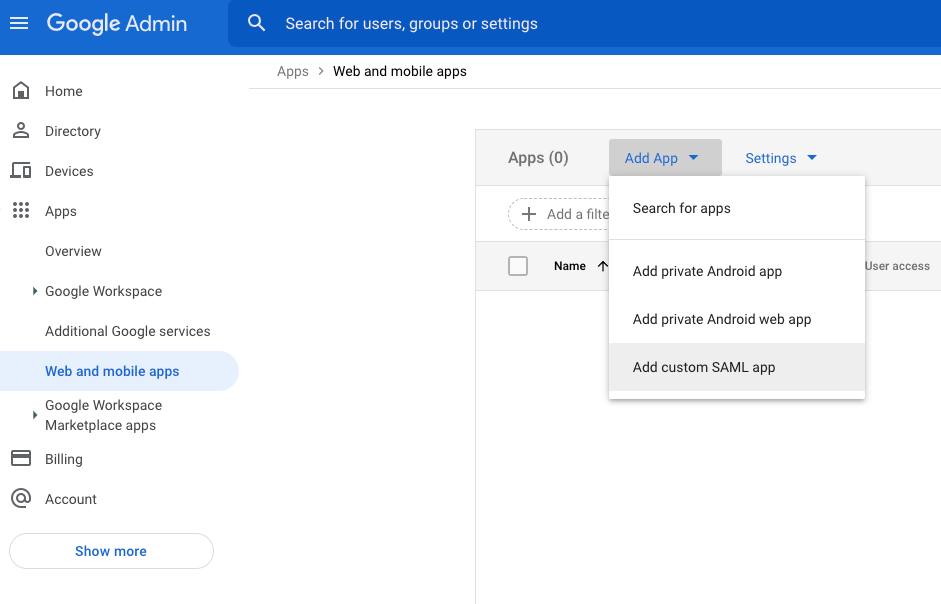
Task: Select Add custom SAML app menu entry
Action: [x=704, y=367]
